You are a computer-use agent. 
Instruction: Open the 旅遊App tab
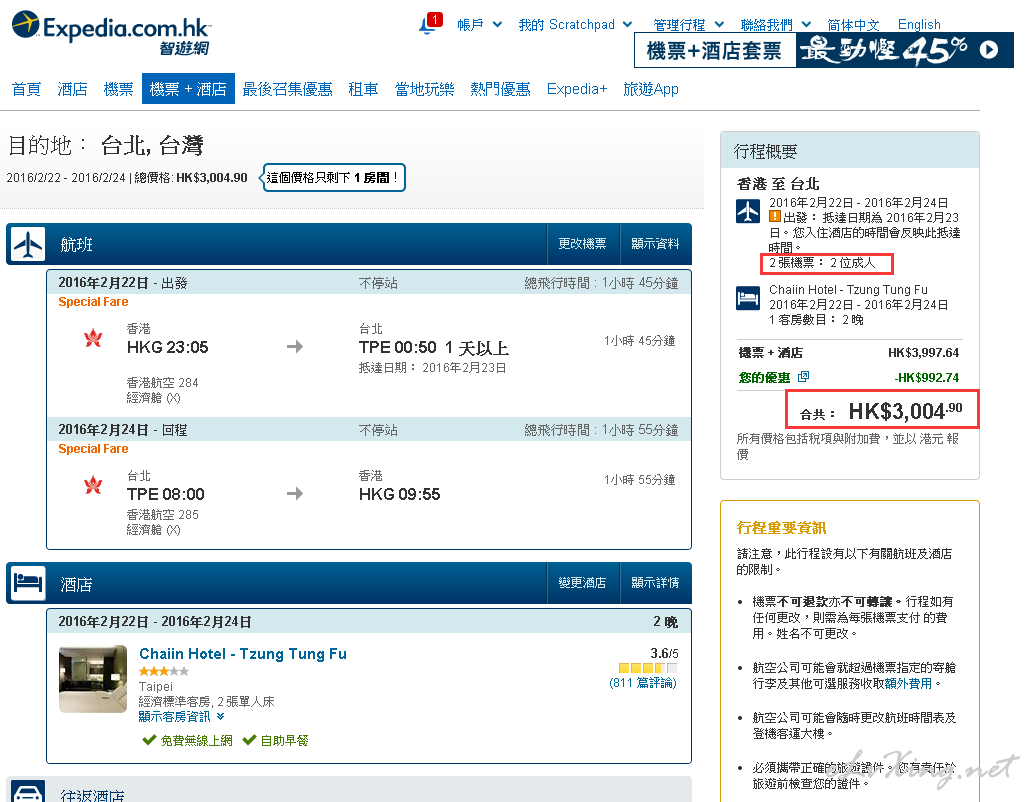pyautogui.click(x=650, y=89)
